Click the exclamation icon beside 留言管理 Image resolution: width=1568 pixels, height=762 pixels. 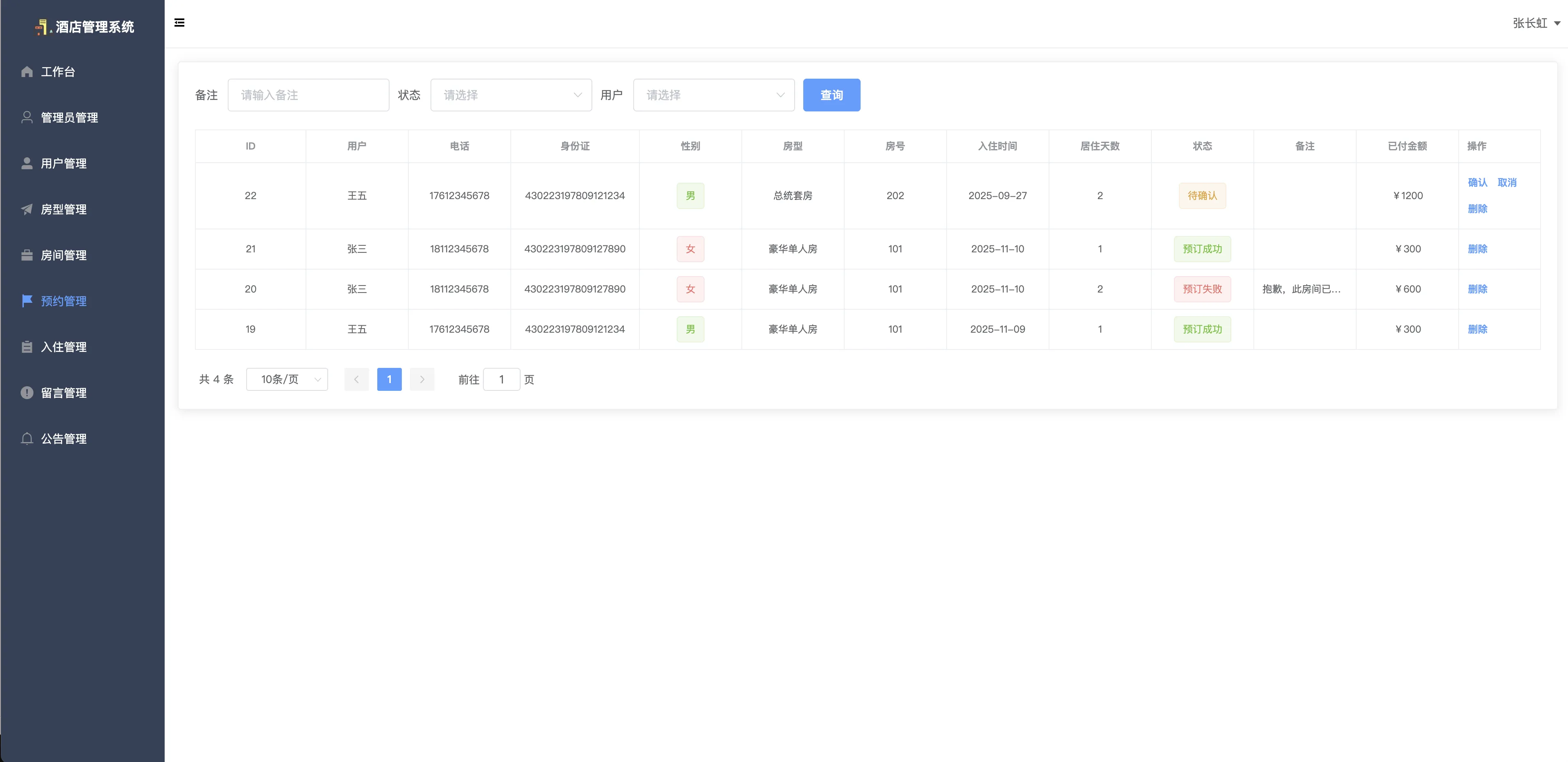[27, 392]
